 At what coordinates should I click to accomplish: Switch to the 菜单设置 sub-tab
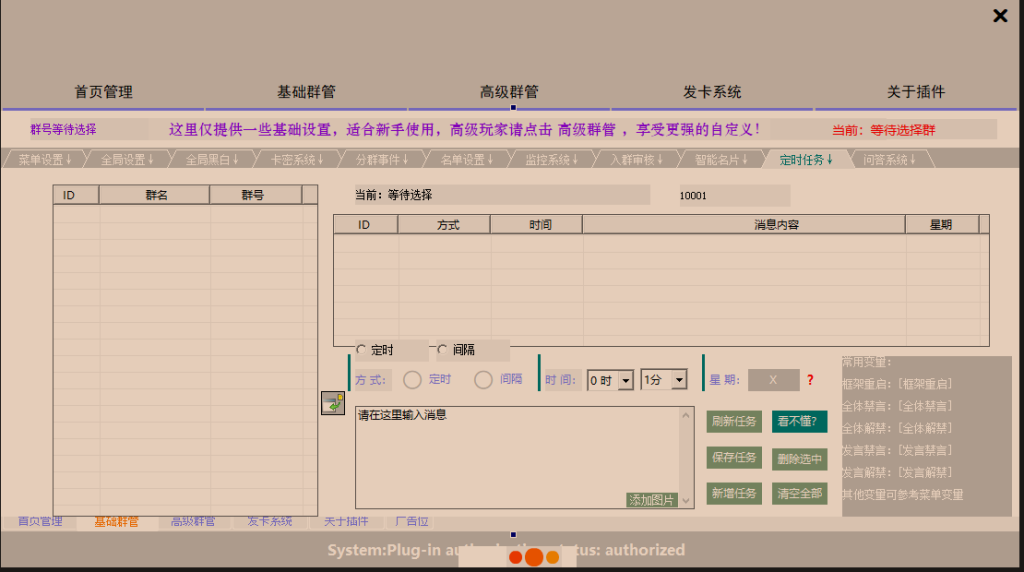pos(45,159)
